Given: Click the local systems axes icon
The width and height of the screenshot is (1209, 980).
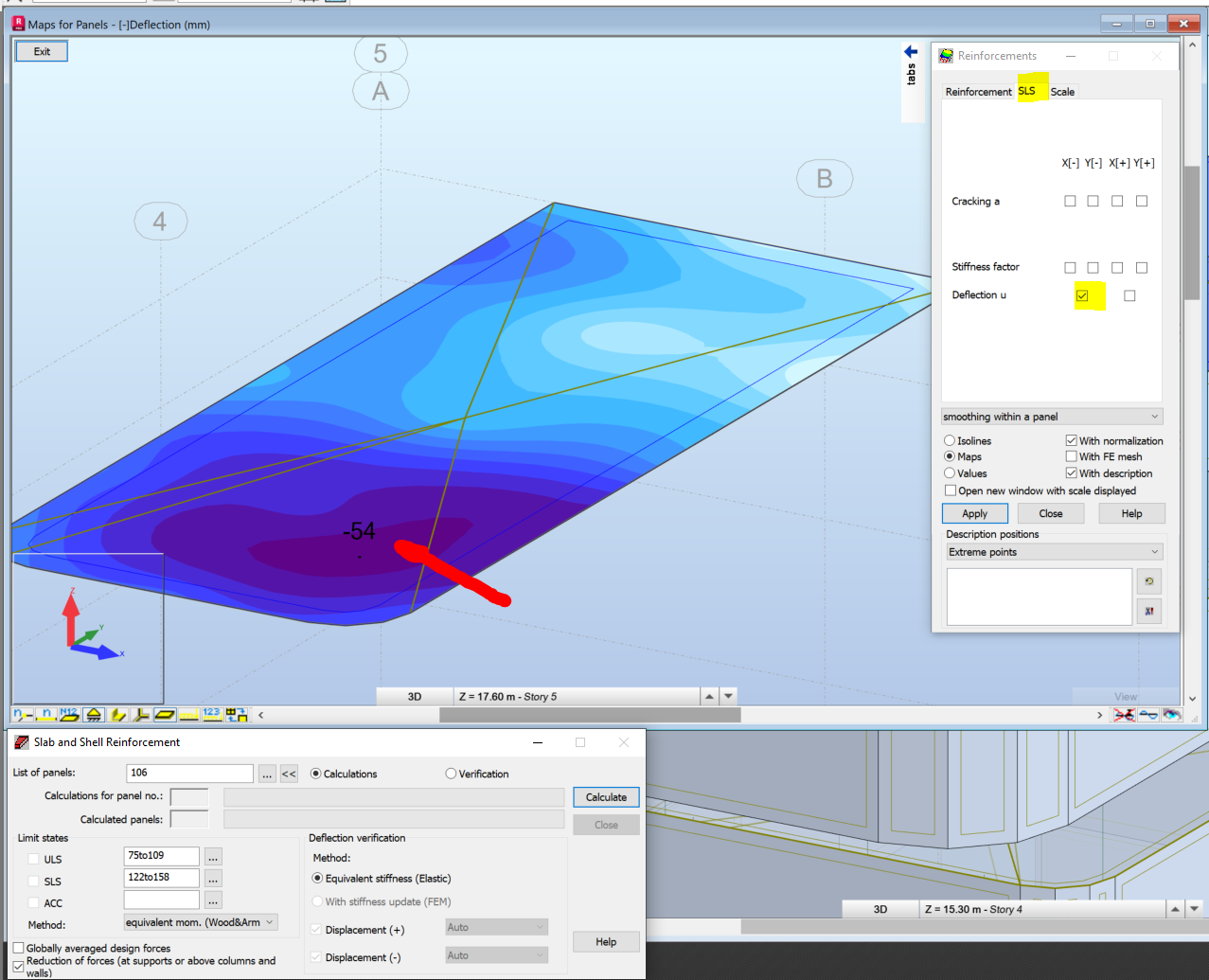Looking at the screenshot, I should coord(141,715).
